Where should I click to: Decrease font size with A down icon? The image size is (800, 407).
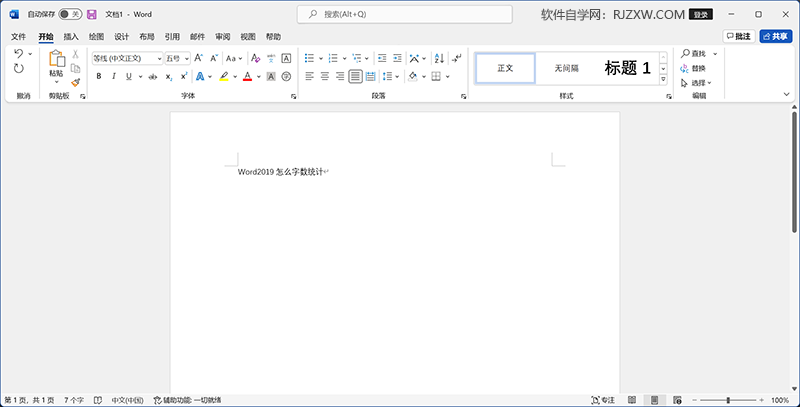[214, 58]
